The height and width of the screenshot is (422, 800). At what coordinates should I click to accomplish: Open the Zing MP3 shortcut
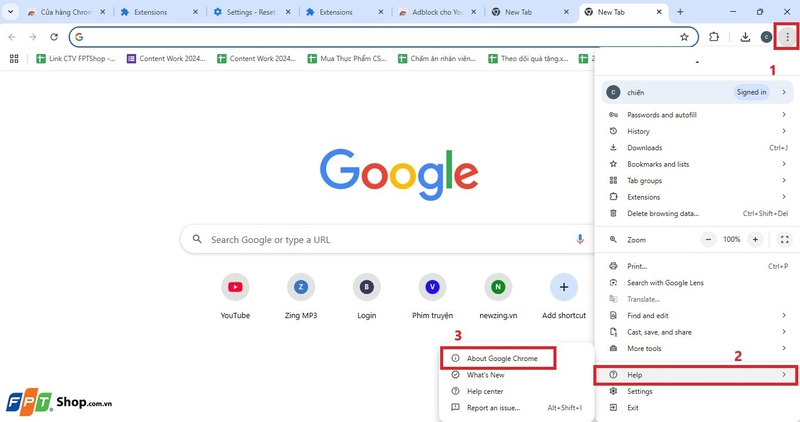pos(301,296)
